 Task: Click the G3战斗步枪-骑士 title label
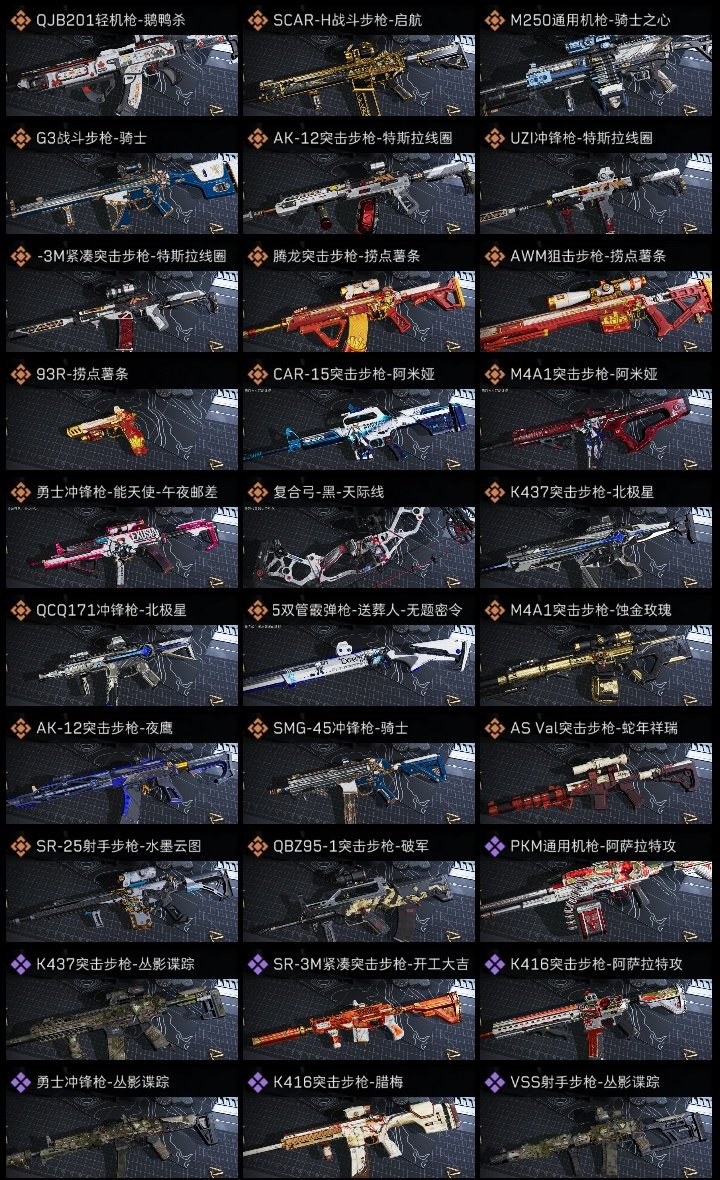91,138
